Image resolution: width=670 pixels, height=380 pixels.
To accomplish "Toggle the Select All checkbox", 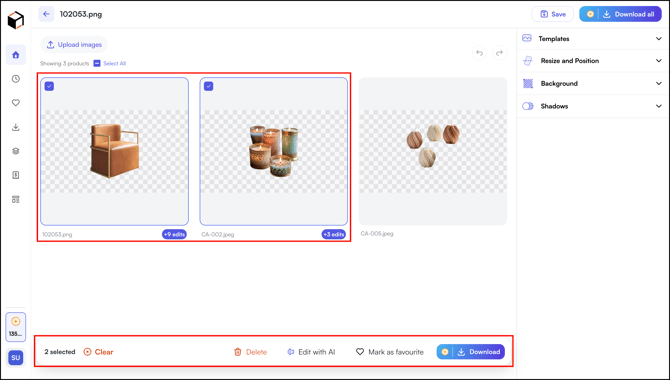I will coord(97,63).
